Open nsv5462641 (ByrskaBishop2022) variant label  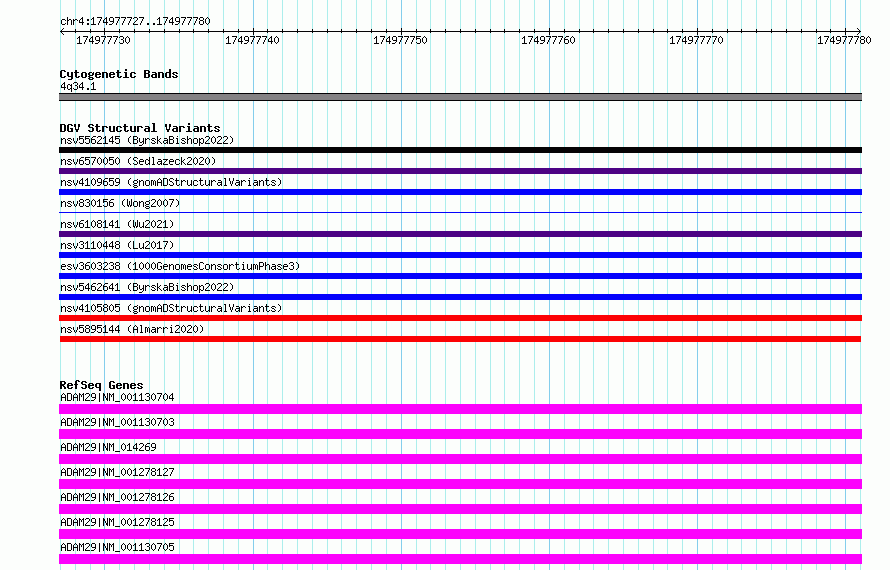[x=147, y=287]
